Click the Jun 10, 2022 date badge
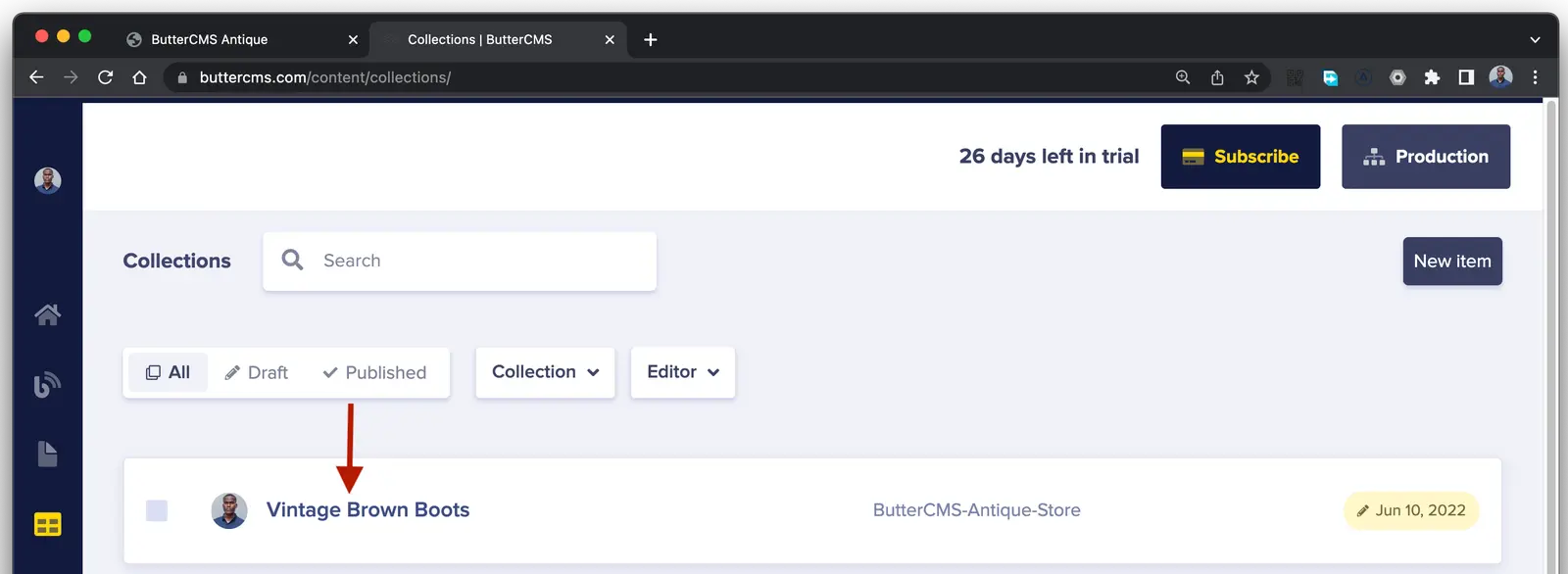 1411,510
